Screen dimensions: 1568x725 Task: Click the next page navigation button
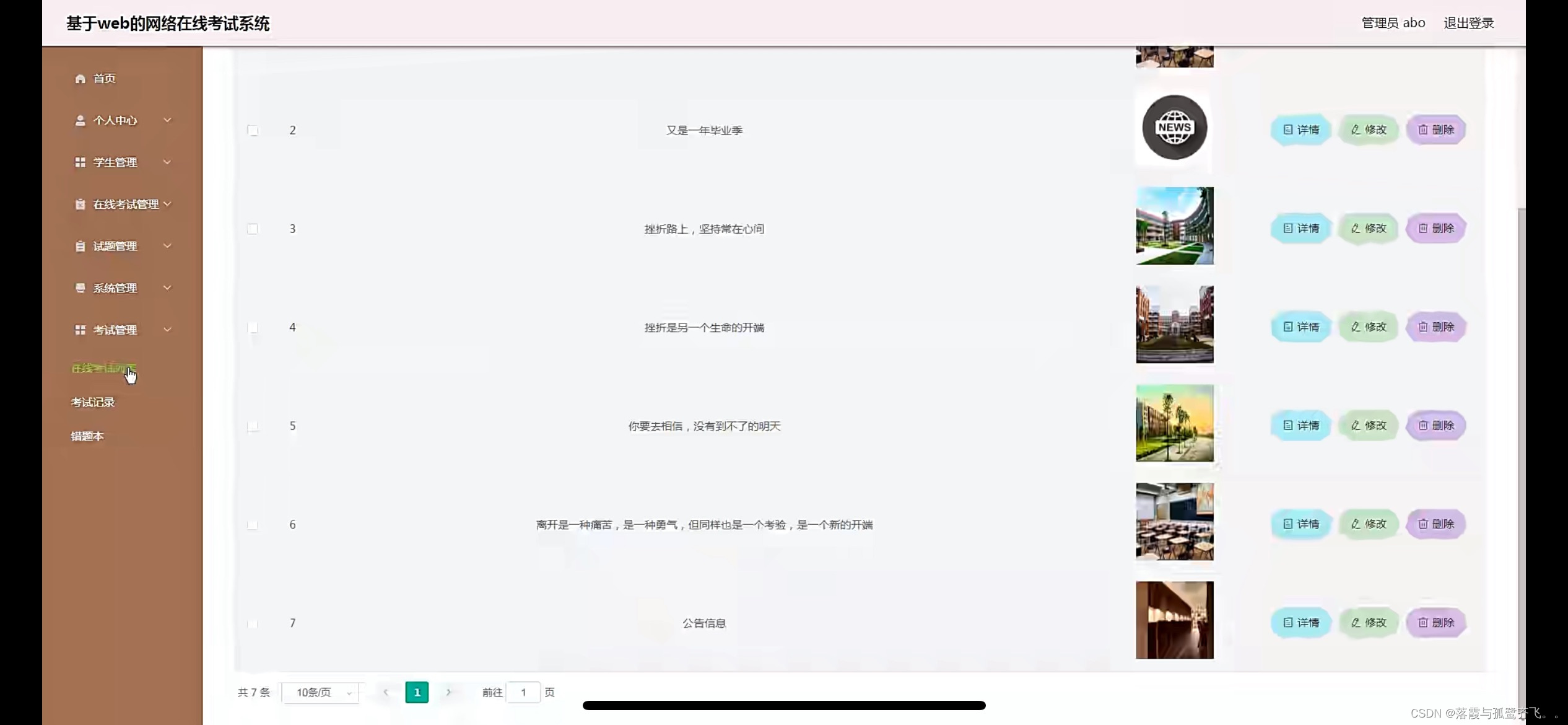(x=448, y=691)
